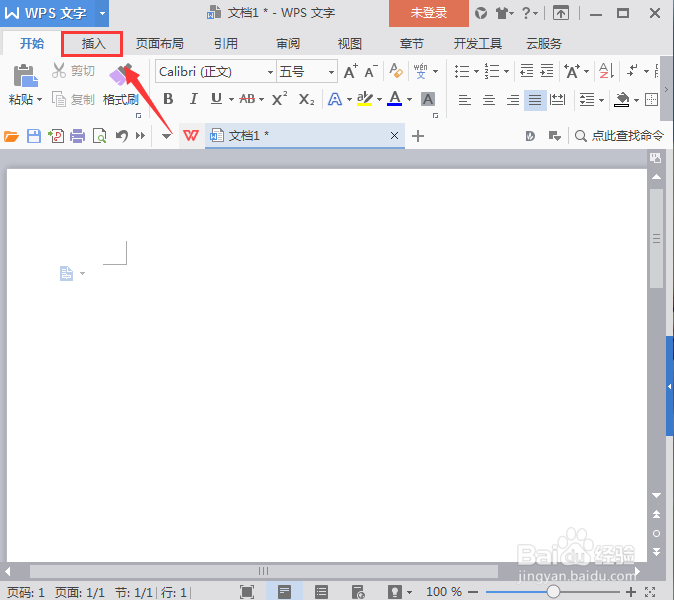Click the 点此查找命令 search box

pyautogui.click(x=619, y=136)
